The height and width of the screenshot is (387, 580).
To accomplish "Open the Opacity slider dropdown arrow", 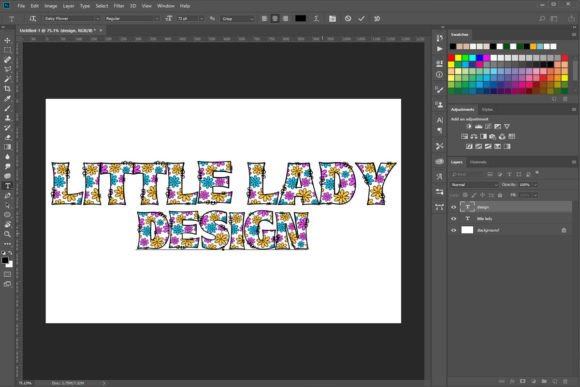I will (x=535, y=185).
